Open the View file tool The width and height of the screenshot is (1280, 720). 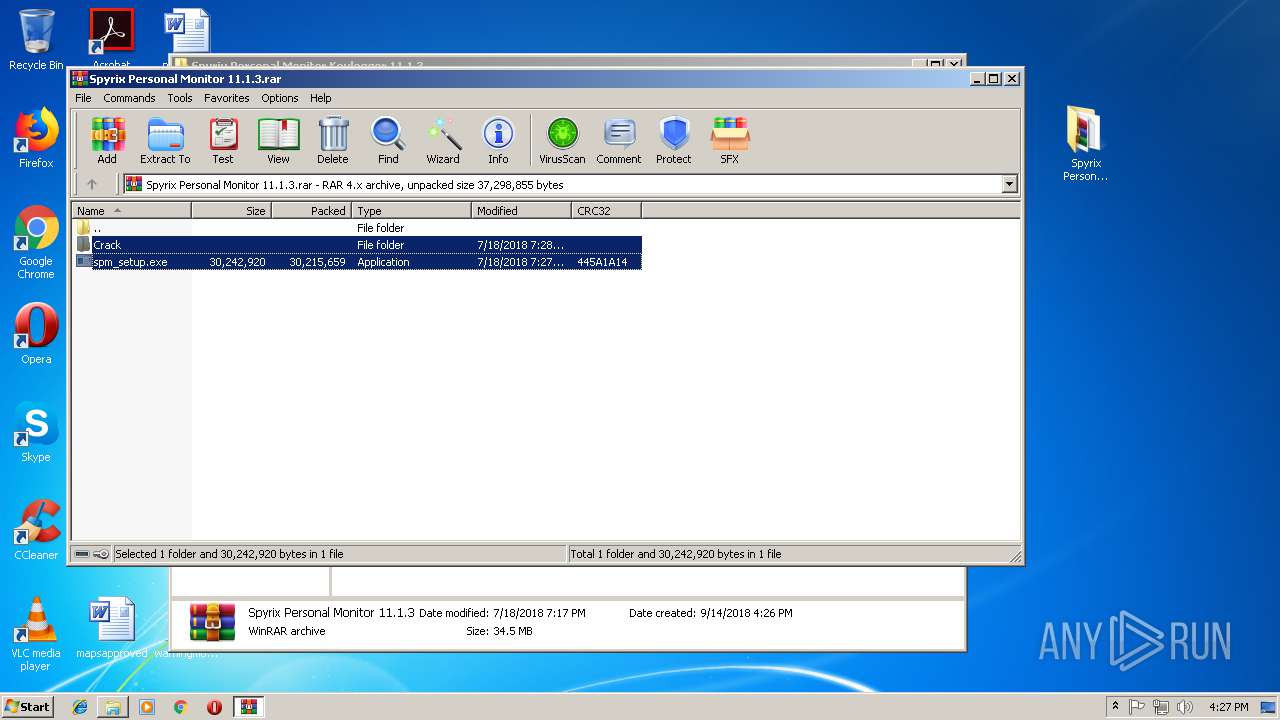278,141
